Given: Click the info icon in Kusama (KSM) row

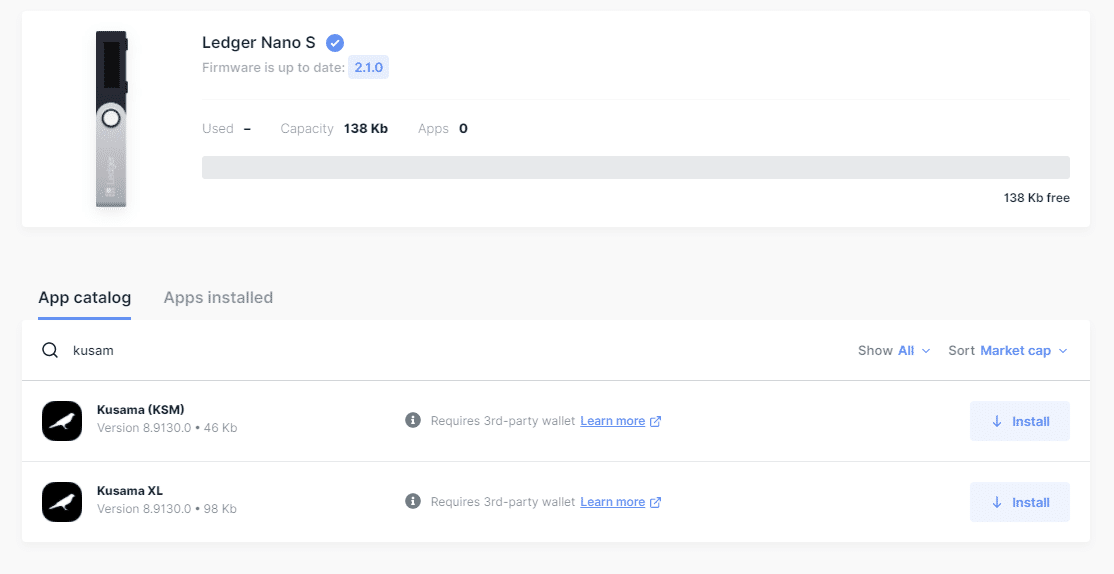Looking at the screenshot, I should coord(413,421).
